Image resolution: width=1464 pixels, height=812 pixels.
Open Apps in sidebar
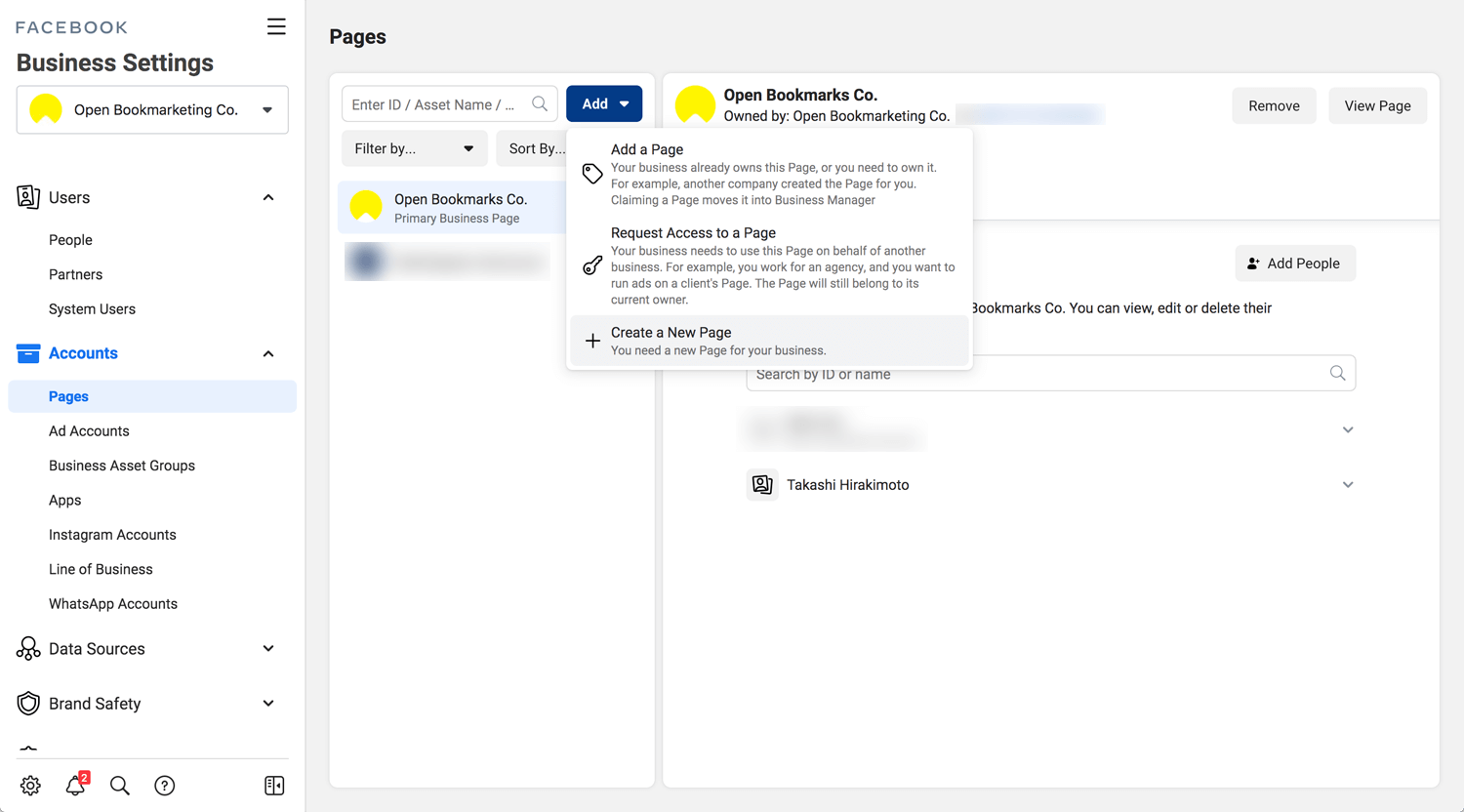[x=64, y=500]
